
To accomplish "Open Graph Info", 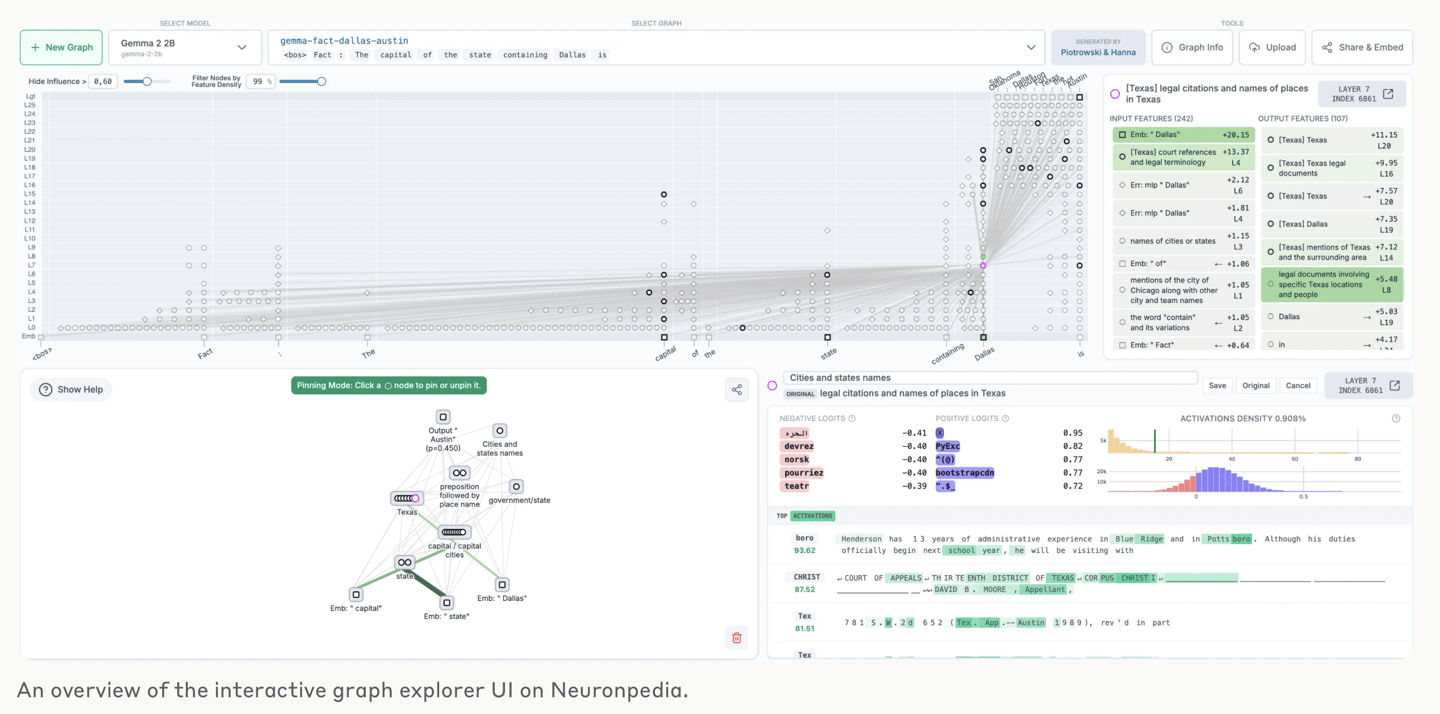I will point(1192,47).
